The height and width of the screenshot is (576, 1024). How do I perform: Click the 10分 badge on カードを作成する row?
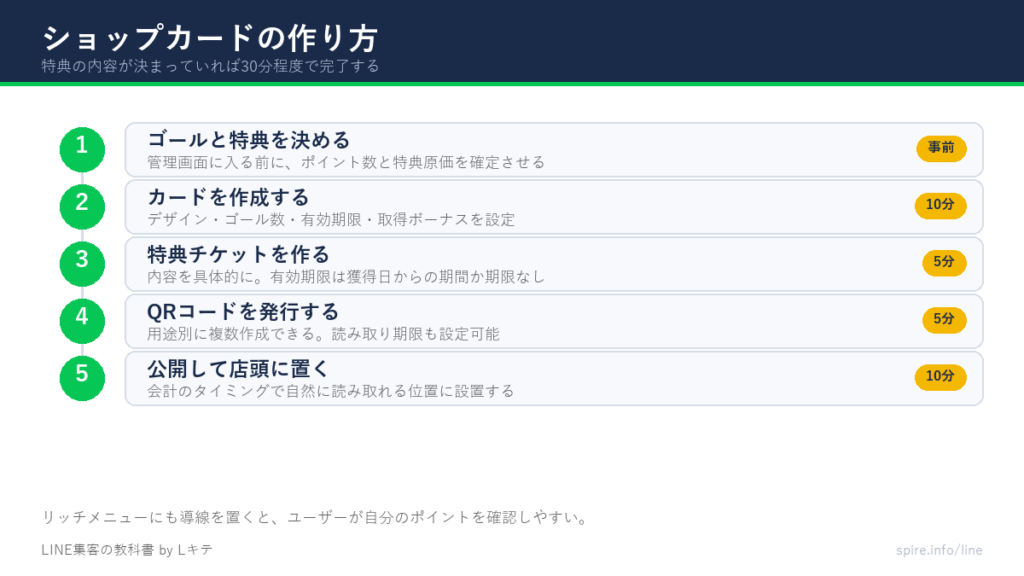(x=940, y=206)
